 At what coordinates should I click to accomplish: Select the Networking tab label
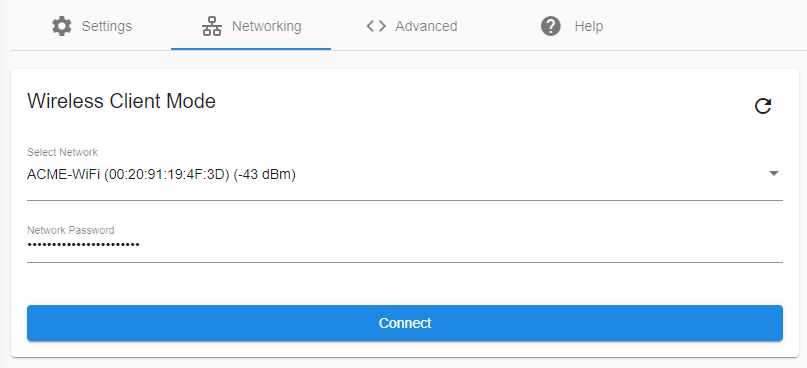tap(267, 26)
